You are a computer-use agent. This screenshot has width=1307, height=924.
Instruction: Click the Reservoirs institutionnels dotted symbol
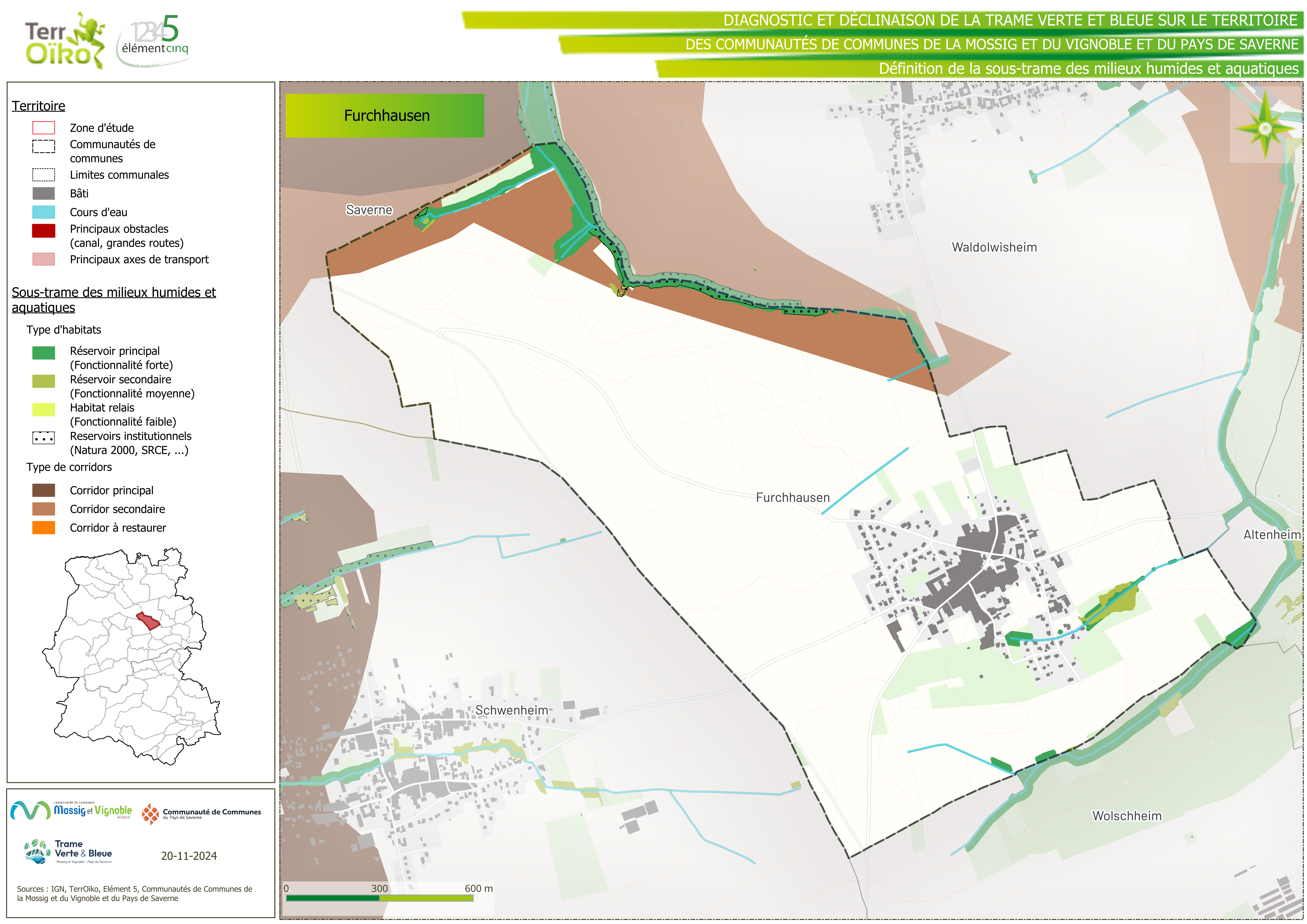[44, 438]
